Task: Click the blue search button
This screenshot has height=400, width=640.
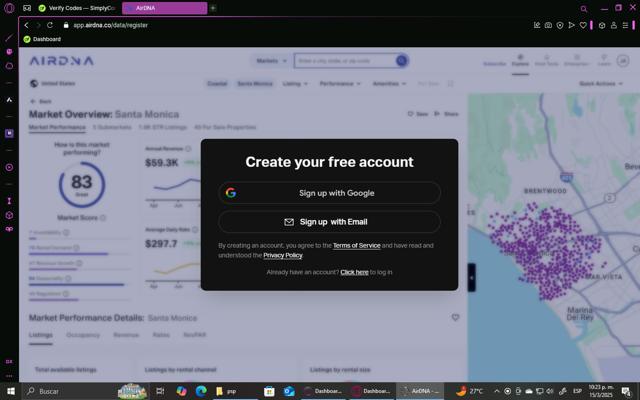Action: (x=402, y=61)
